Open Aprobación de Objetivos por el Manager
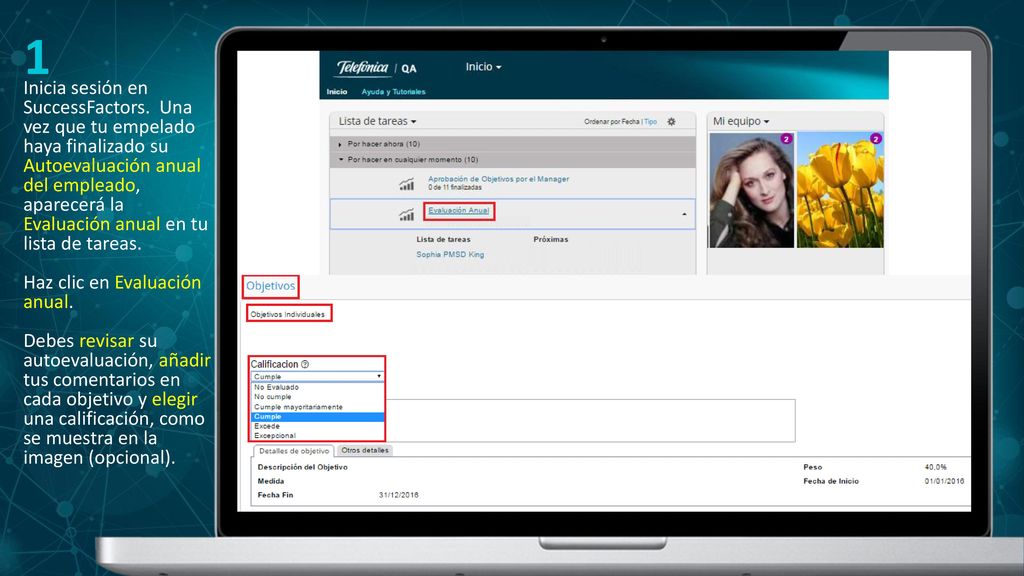The width and height of the screenshot is (1024, 576). point(498,179)
